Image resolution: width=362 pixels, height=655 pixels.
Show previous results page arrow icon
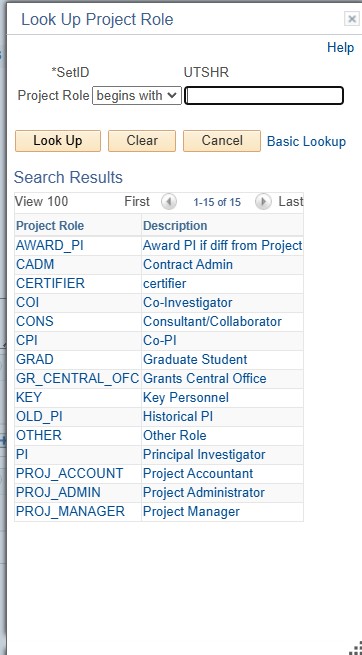click(169, 202)
